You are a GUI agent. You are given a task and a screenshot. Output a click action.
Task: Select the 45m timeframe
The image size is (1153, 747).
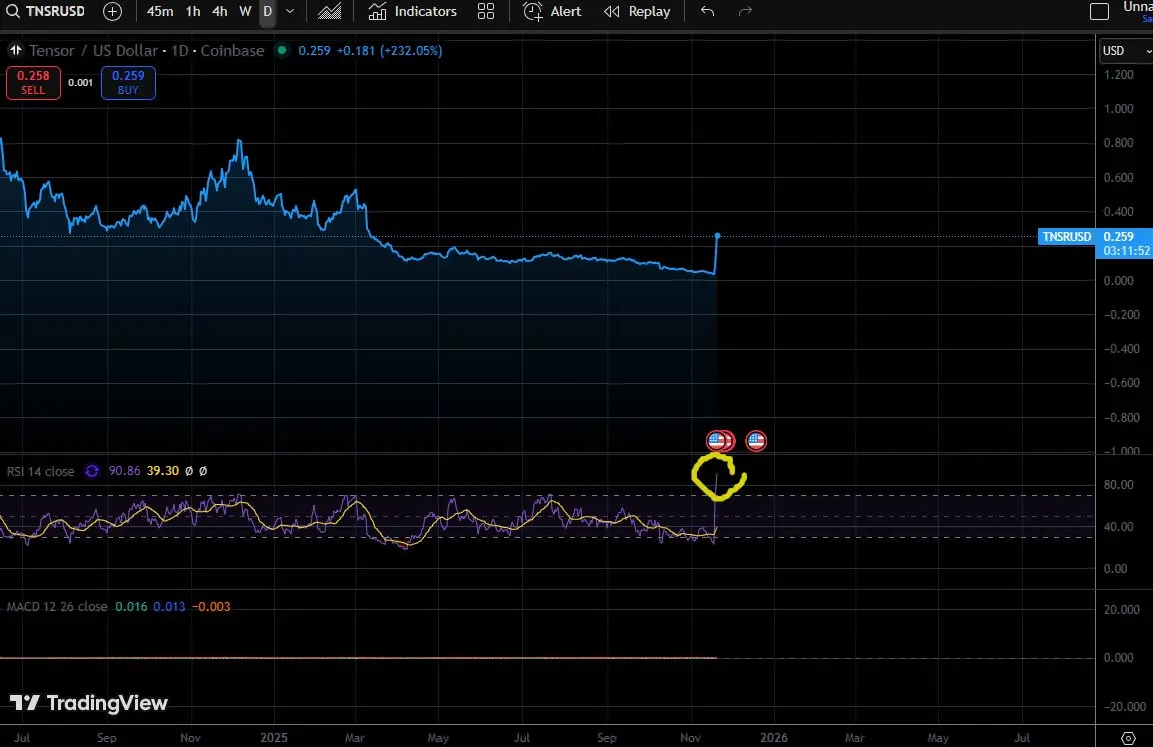click(159, 12)
